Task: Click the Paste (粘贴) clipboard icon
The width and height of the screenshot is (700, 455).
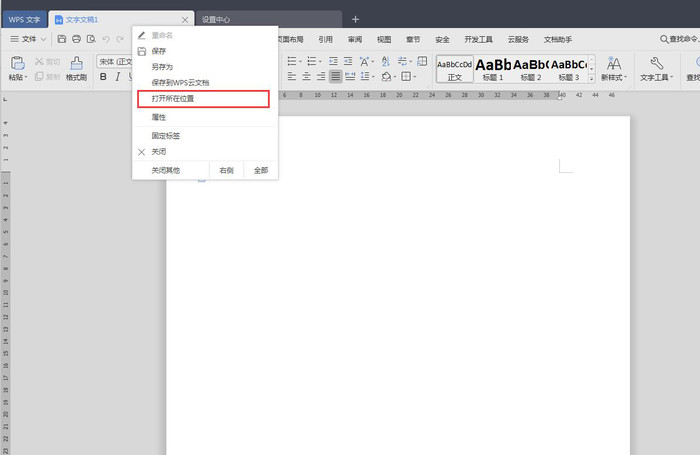Action: coord(17,66)
